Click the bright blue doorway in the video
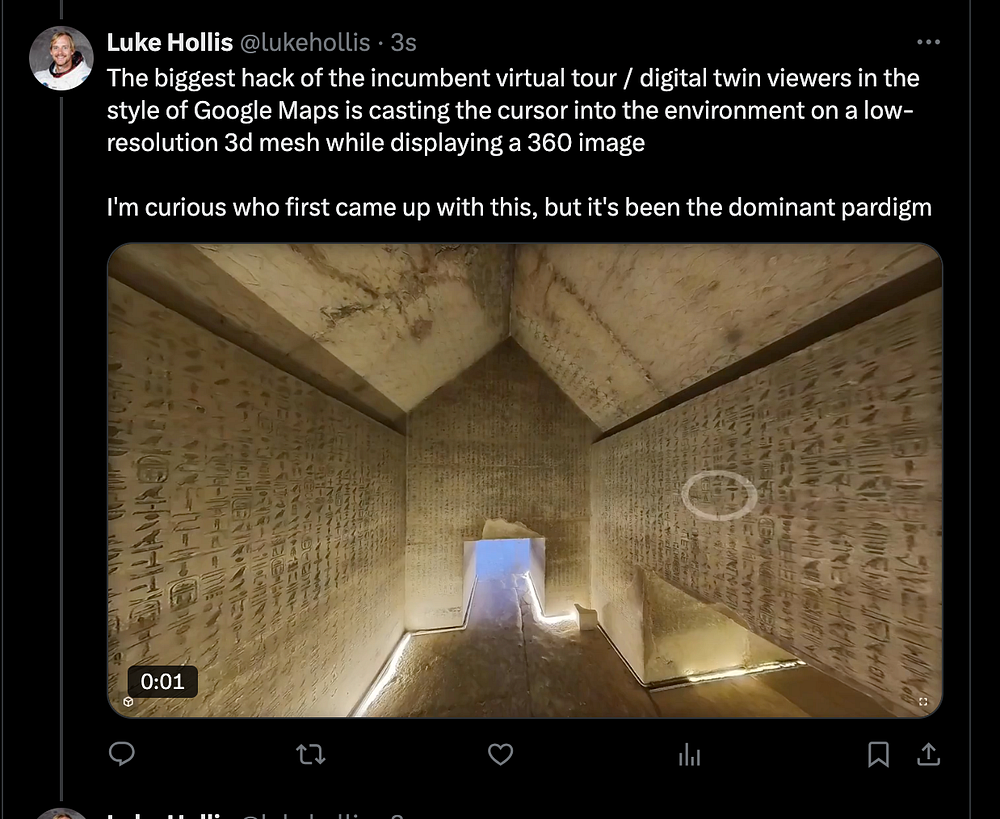 (504, 560)
